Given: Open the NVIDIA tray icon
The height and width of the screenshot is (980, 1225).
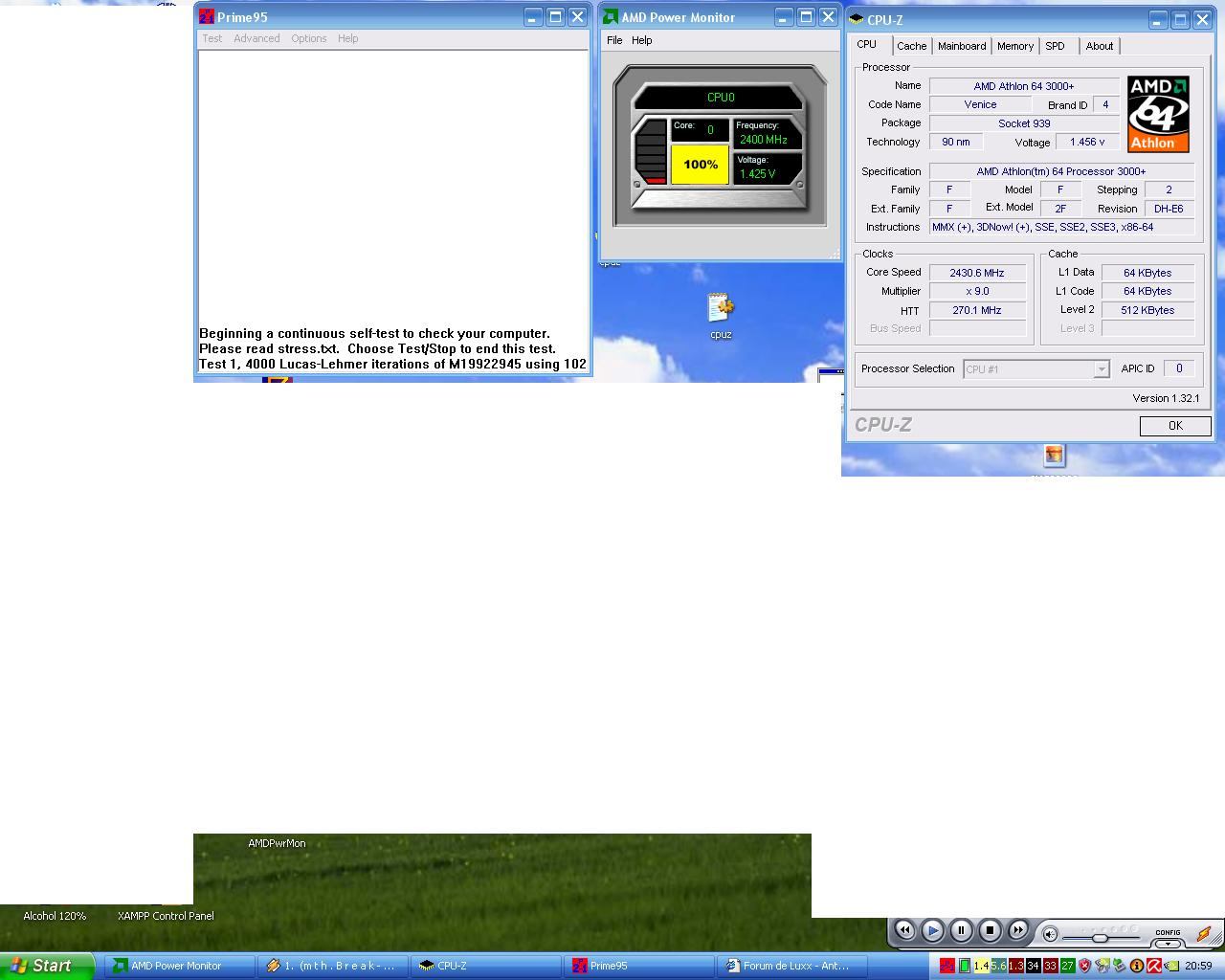Looking at the screenshot, I should [x=1171, y=966].
